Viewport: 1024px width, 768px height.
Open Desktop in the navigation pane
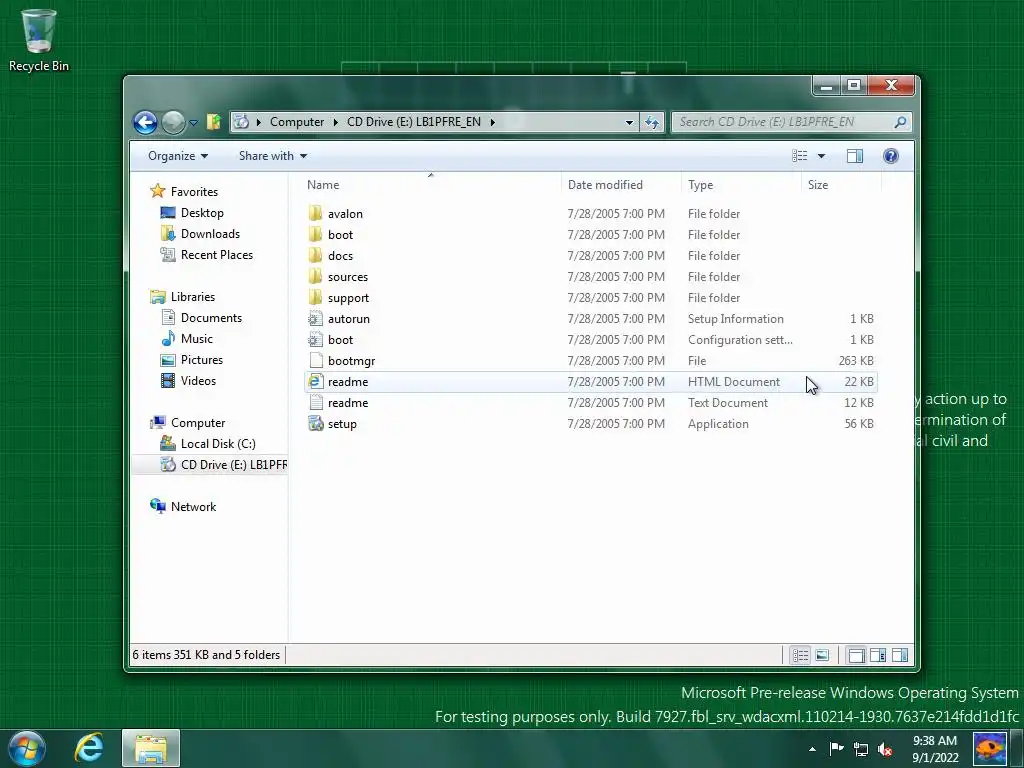202,213
